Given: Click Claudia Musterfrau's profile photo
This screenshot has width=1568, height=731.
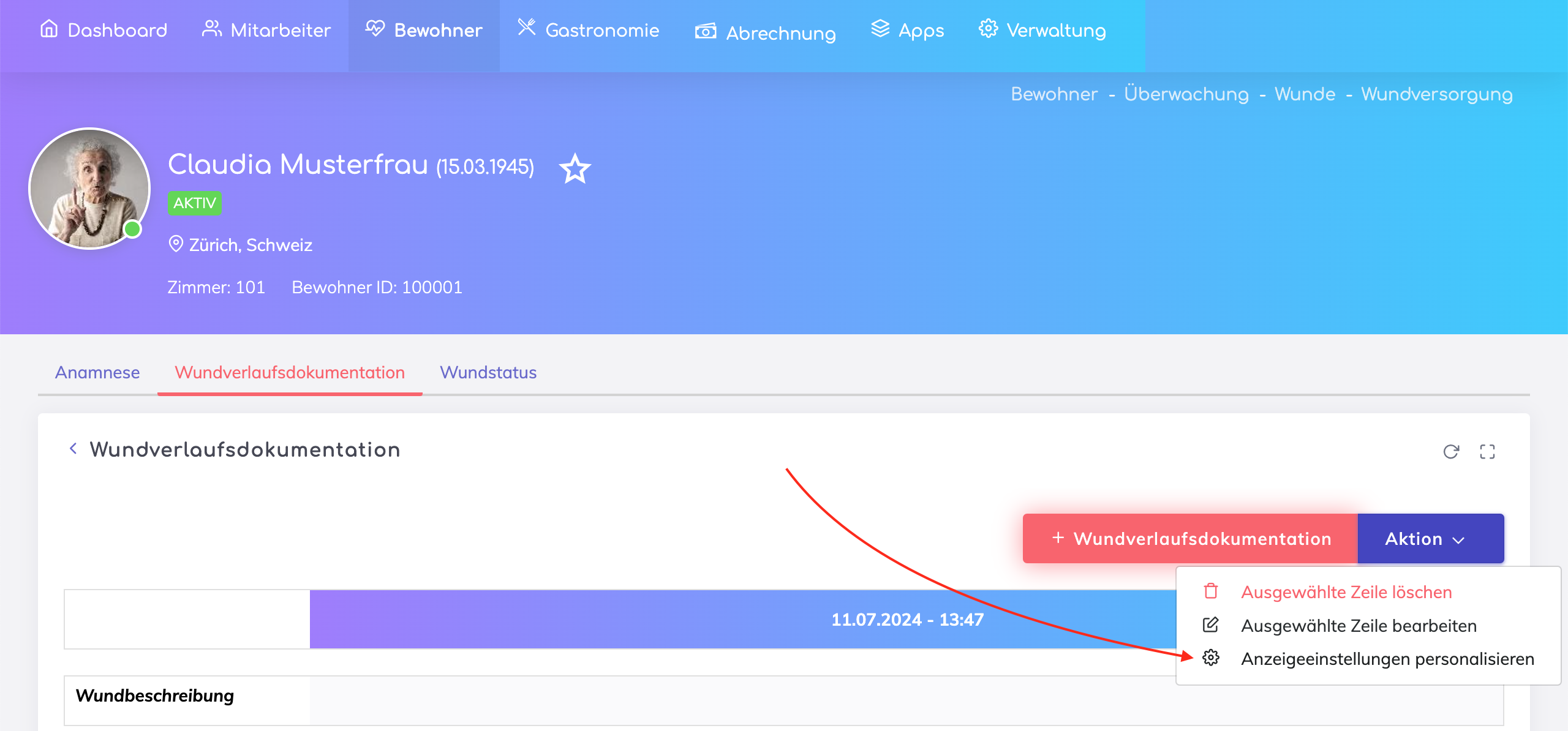Looking at the screenshot, I should [x=89, y=188].
